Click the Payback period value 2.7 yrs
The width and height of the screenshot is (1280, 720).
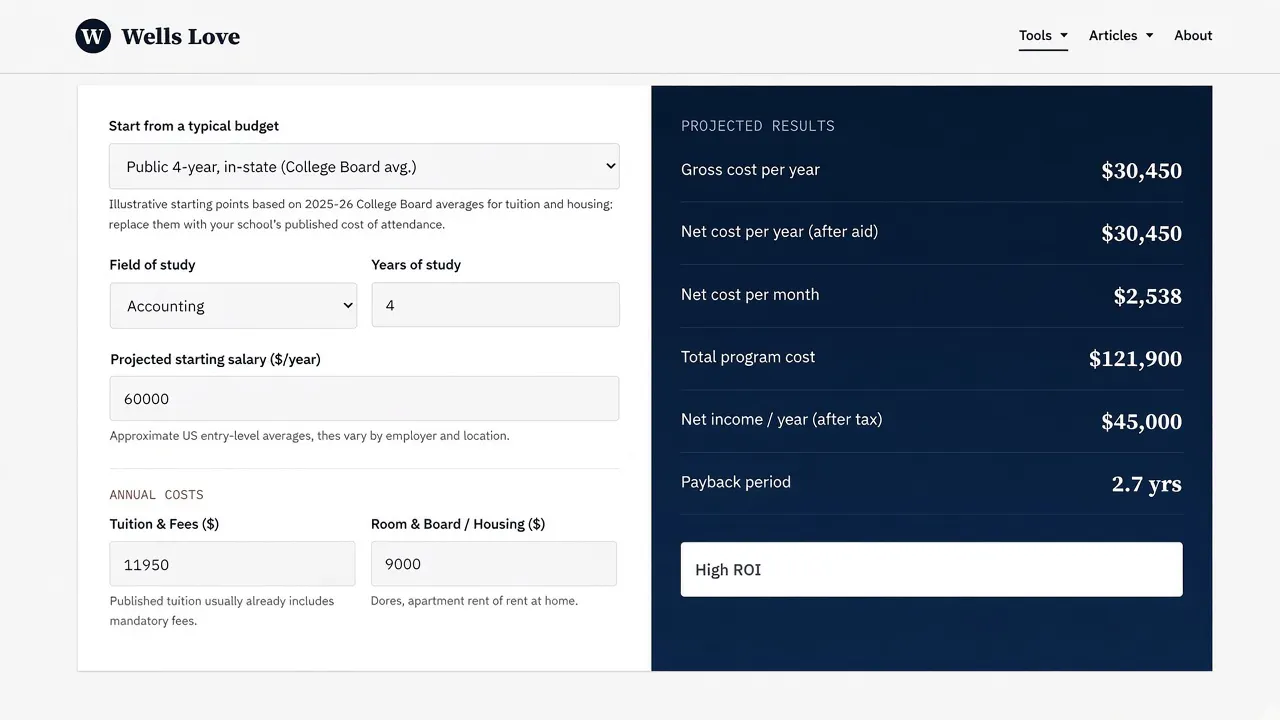click(x=1146, y=484)
